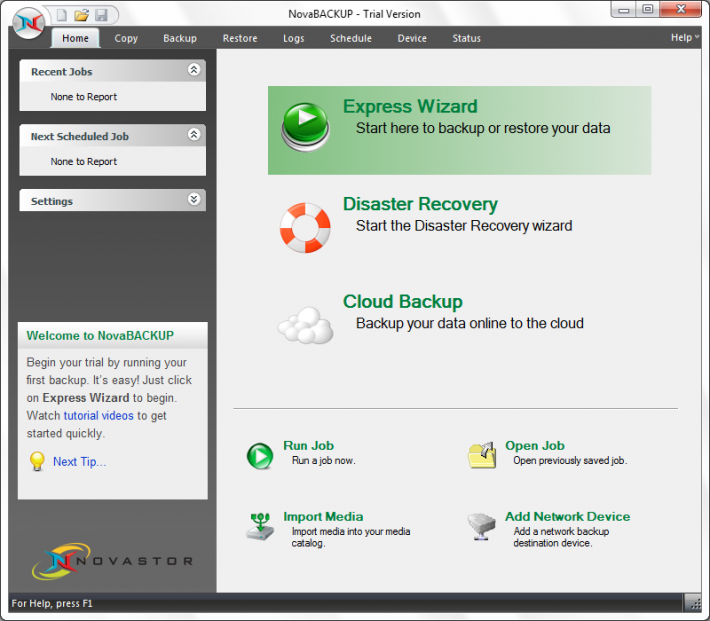Click the green Express Wizard play button
Screen dimensions: 710x621
pyautogui.click(x=305, y=127)
